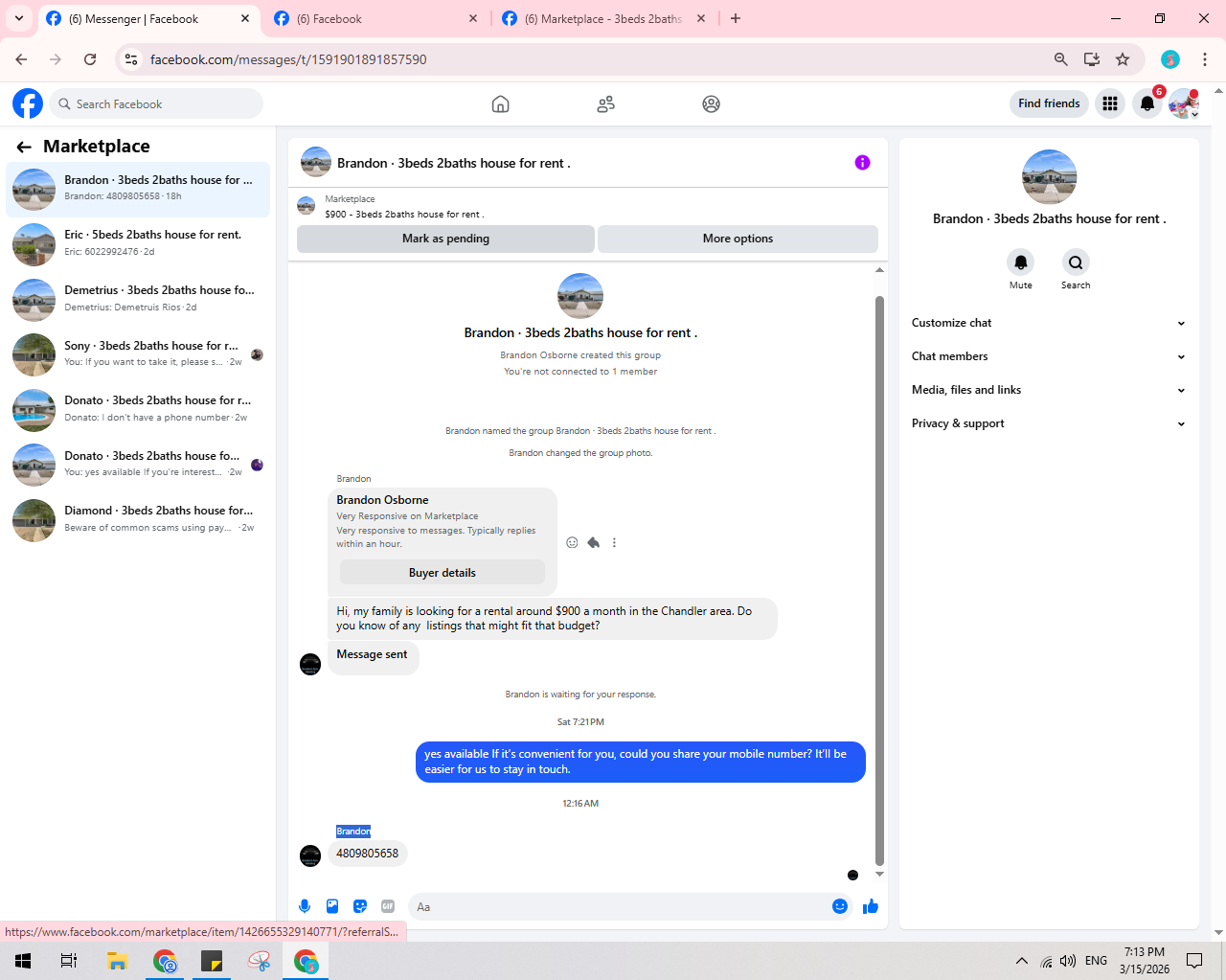Screen dimensions: 1226x980
Task: Choose a GIF for the message
Action: tap(388, 906)
